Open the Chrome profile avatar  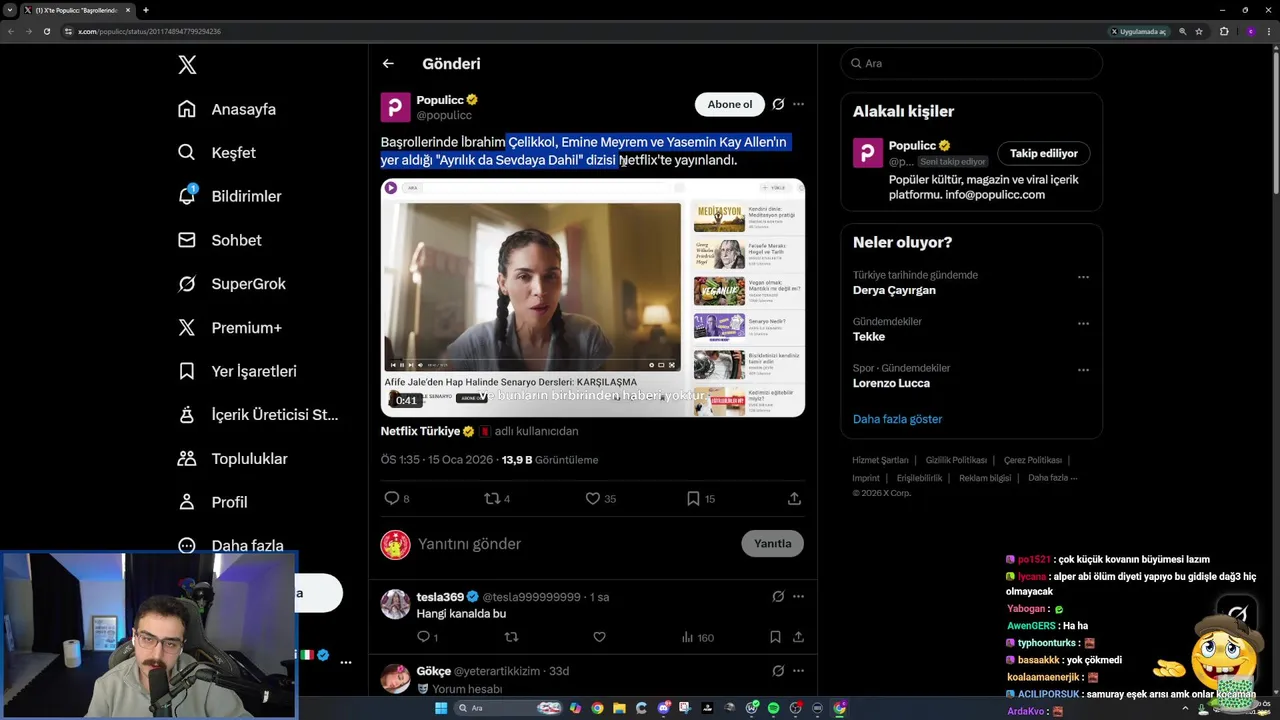click(1250, 31)
